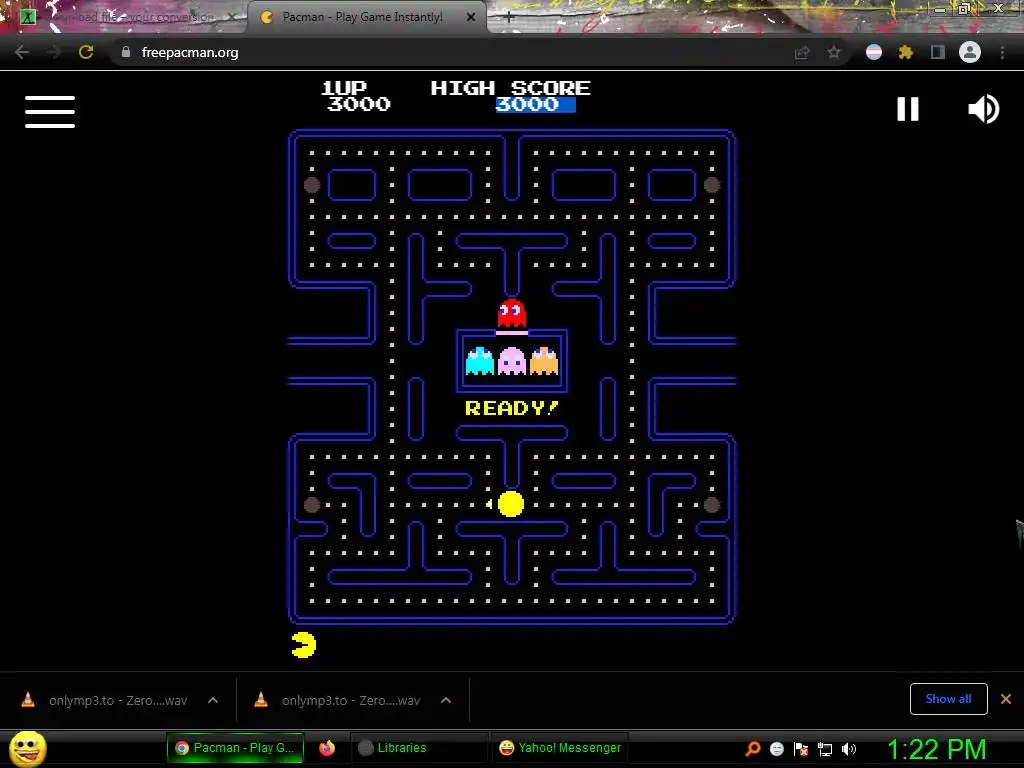
Task: Select Pacman Chrome taskbar item
Action: click(235, 748)
